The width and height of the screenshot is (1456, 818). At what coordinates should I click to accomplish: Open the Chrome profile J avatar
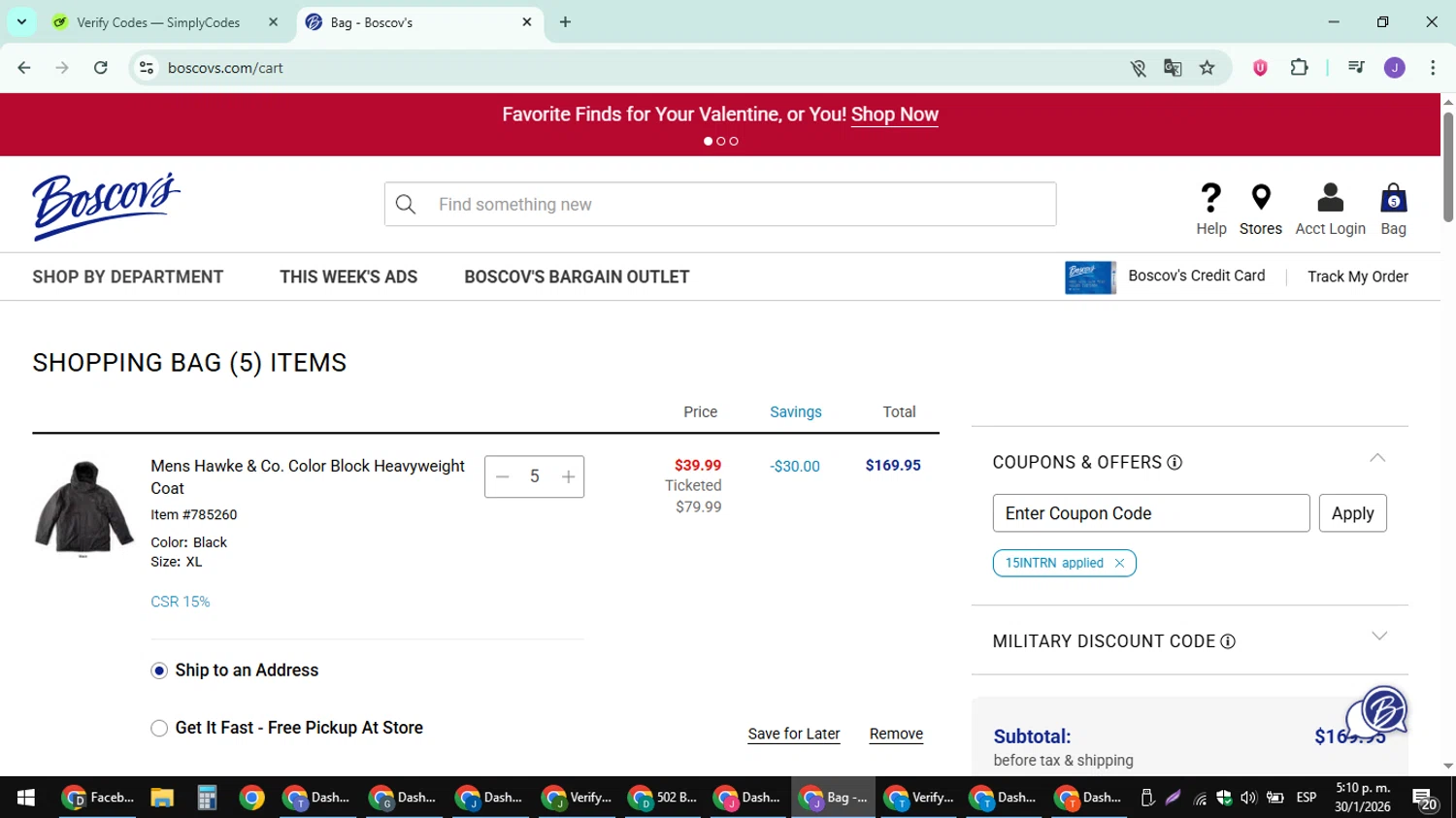(x=1394, y=68)
